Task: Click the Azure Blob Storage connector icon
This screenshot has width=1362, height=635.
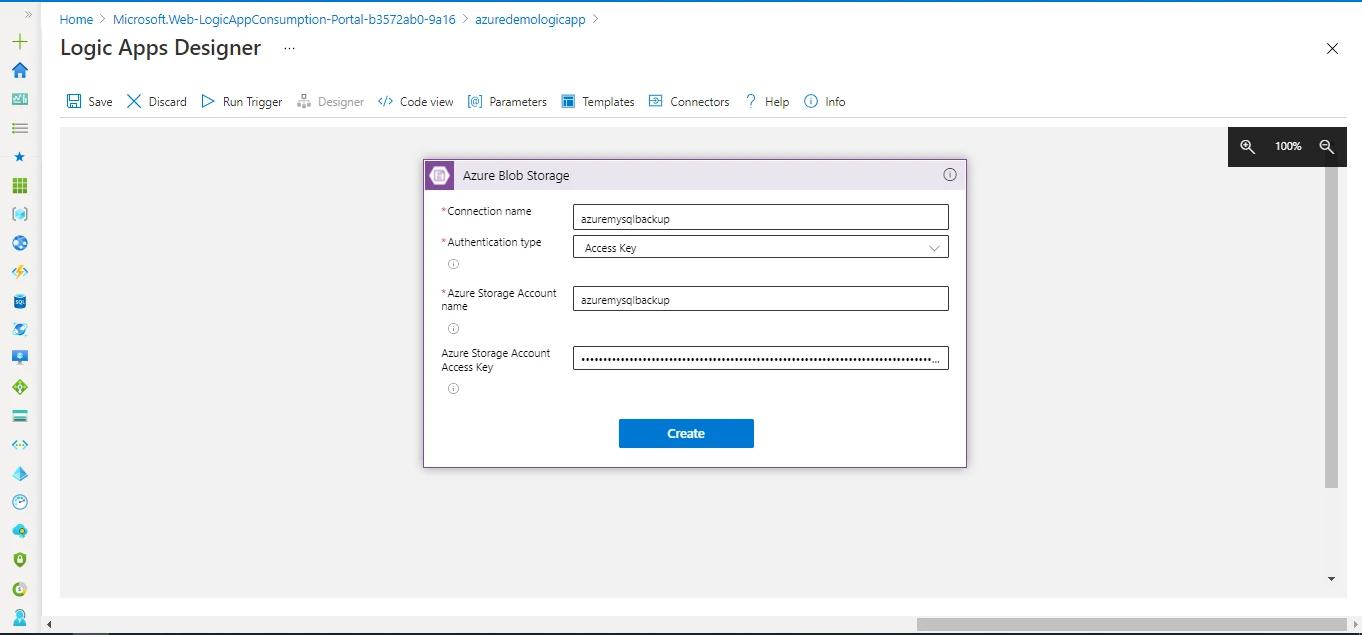Action: [x=439, y=174]
